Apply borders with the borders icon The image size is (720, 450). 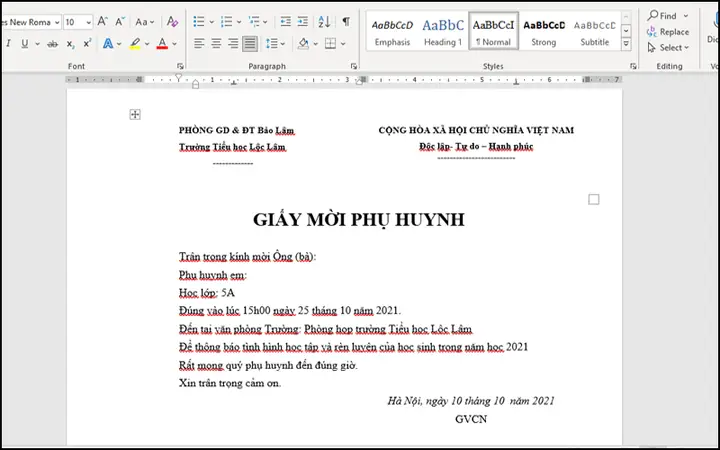pyautogui.click(x=330, y=44)
